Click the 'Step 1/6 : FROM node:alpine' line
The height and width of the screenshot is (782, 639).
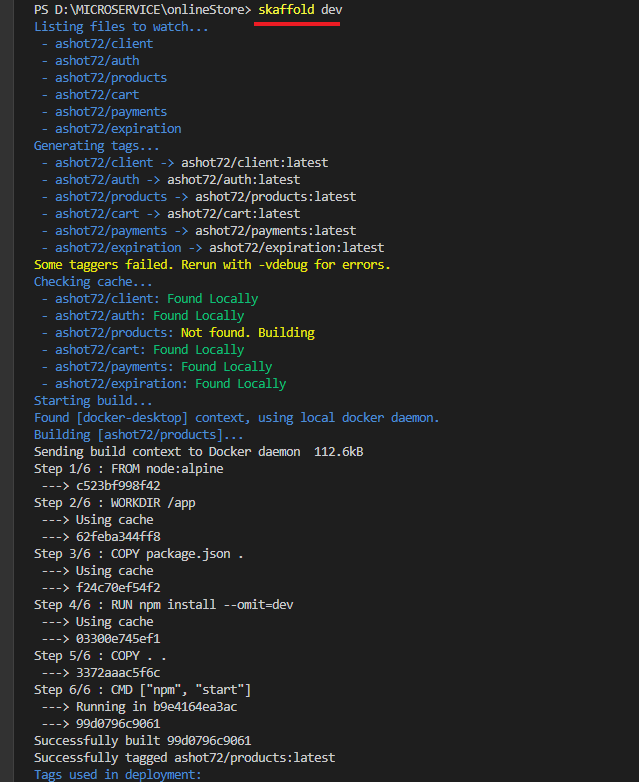coord(128,468)
